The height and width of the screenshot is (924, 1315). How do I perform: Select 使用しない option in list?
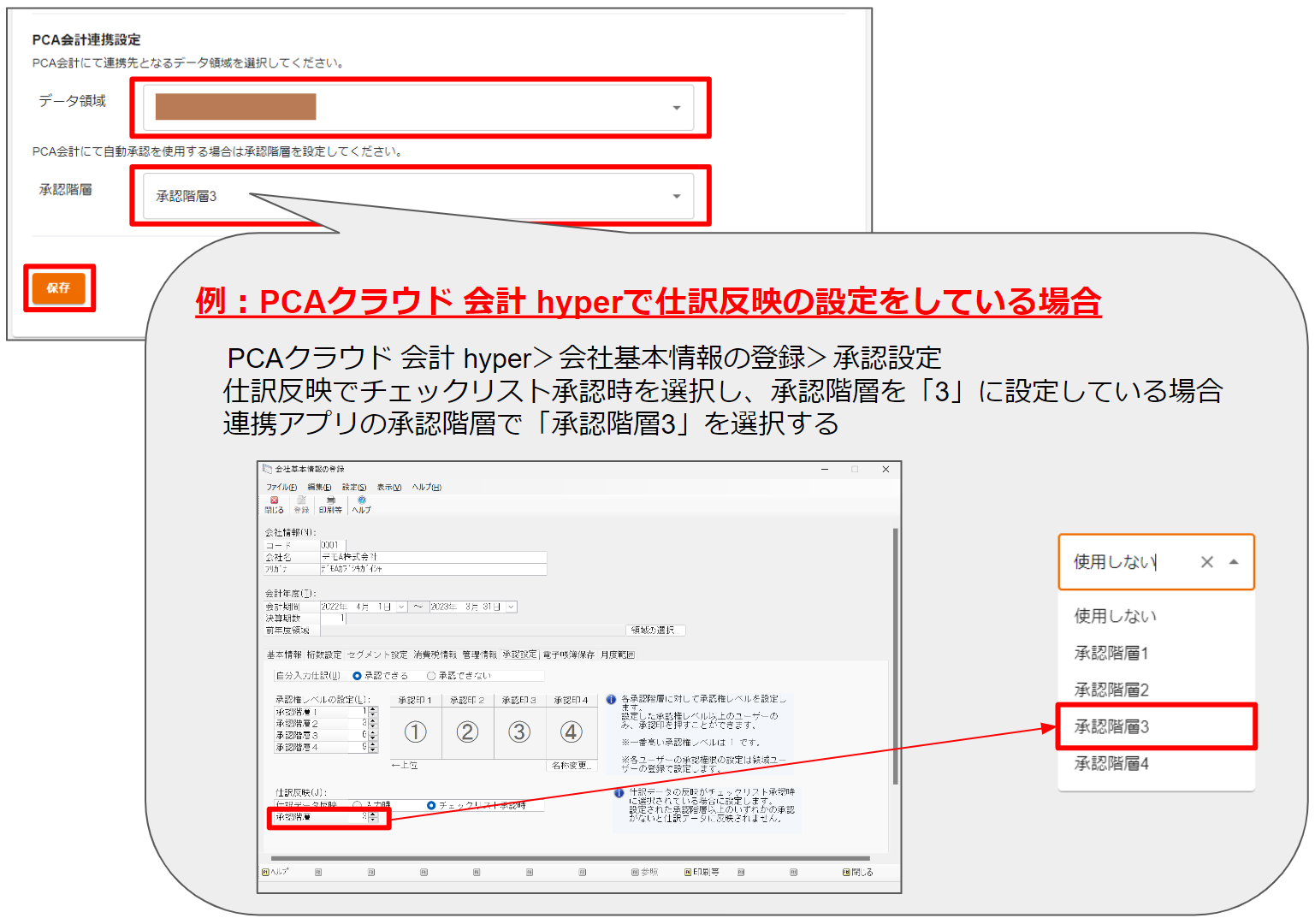pos(1156,616)
